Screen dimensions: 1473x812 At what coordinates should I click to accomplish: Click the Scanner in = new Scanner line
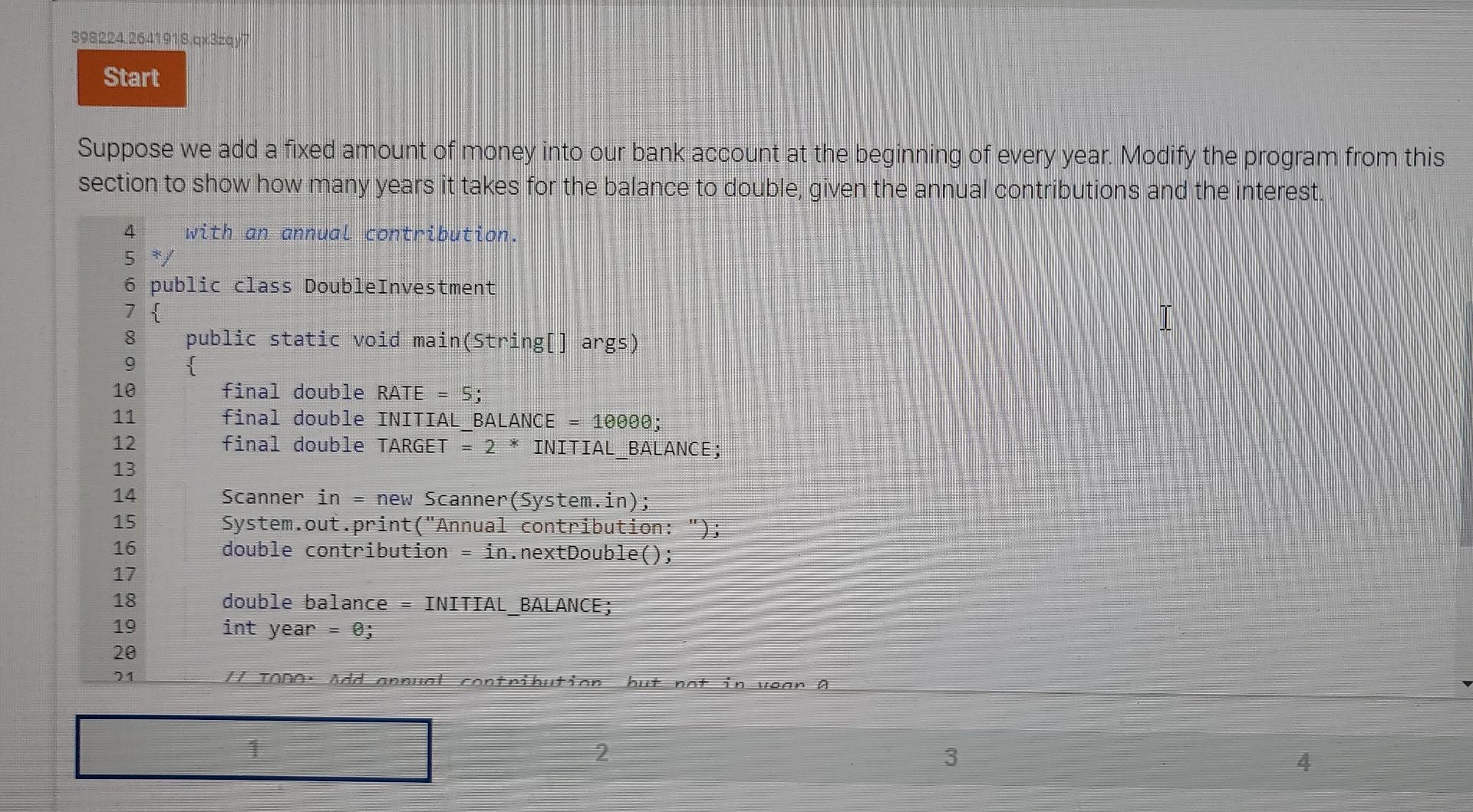pos(435,499)
